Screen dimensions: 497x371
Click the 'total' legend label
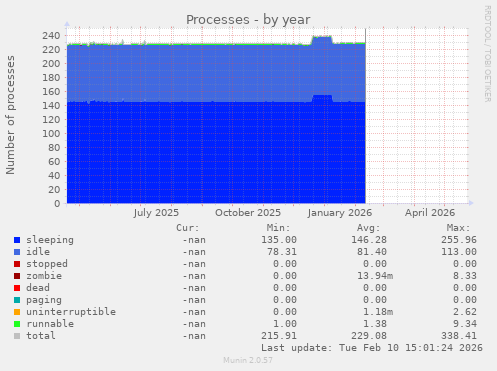(x=41, y=336)
